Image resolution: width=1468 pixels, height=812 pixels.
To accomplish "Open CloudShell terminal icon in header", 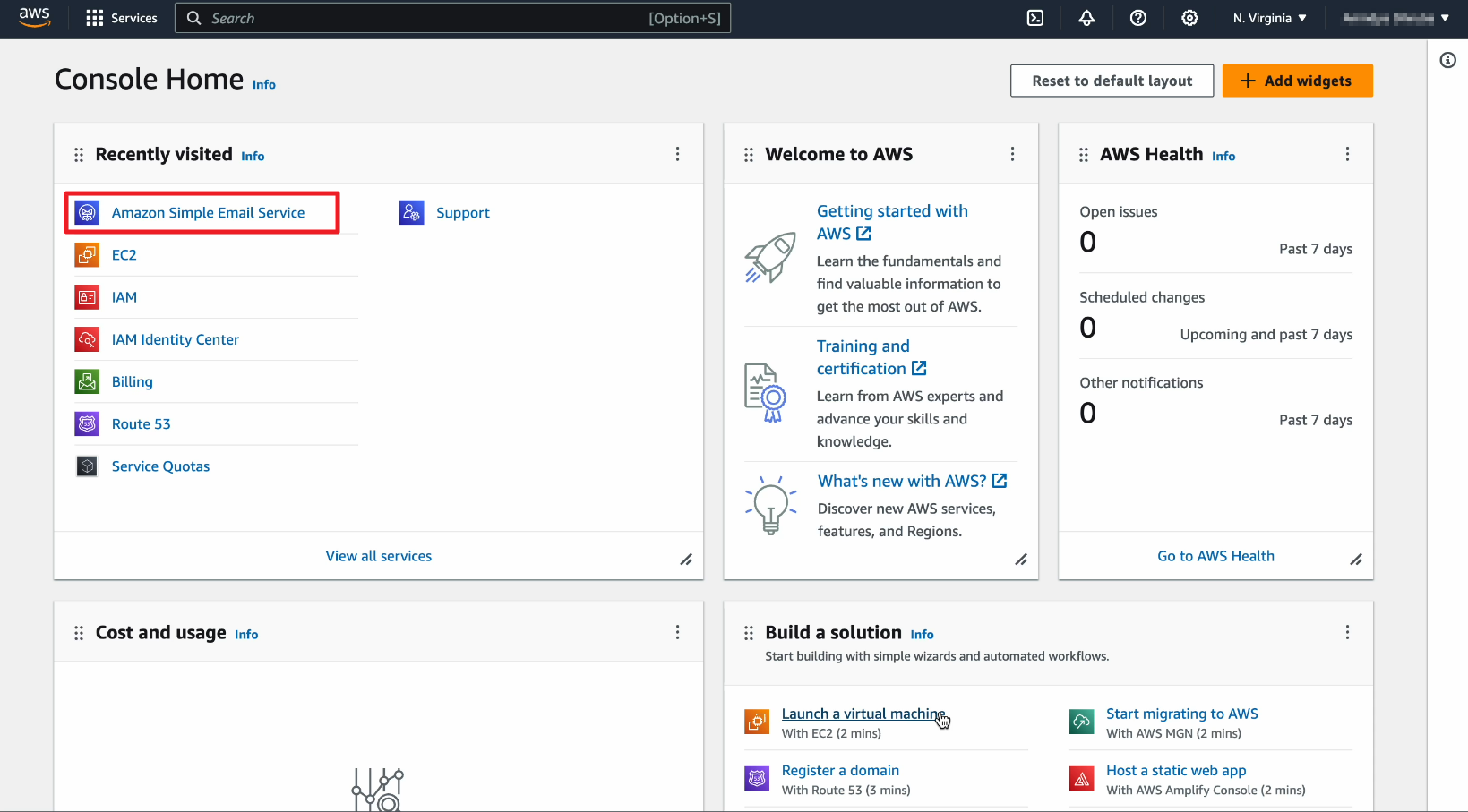I will (1035, 18).
